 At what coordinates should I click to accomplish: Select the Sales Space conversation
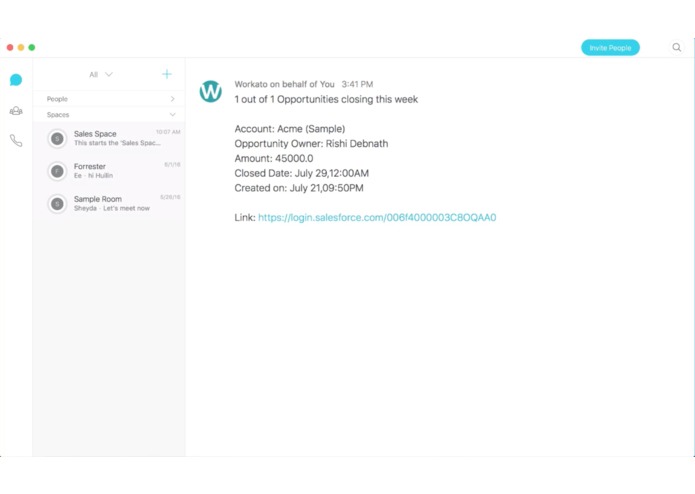click(109, 138)
